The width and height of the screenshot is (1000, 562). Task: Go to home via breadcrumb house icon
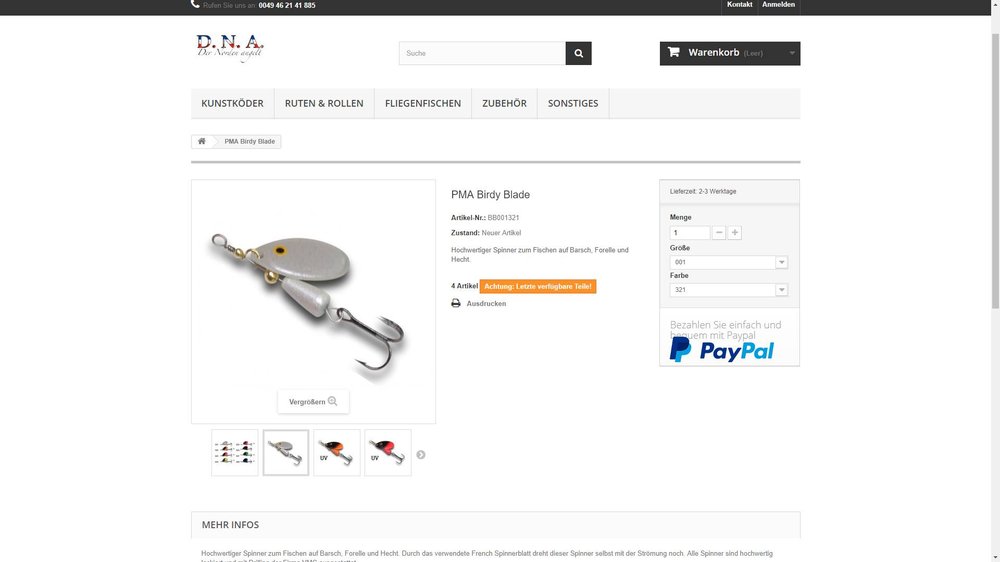(x=202, y=142)
